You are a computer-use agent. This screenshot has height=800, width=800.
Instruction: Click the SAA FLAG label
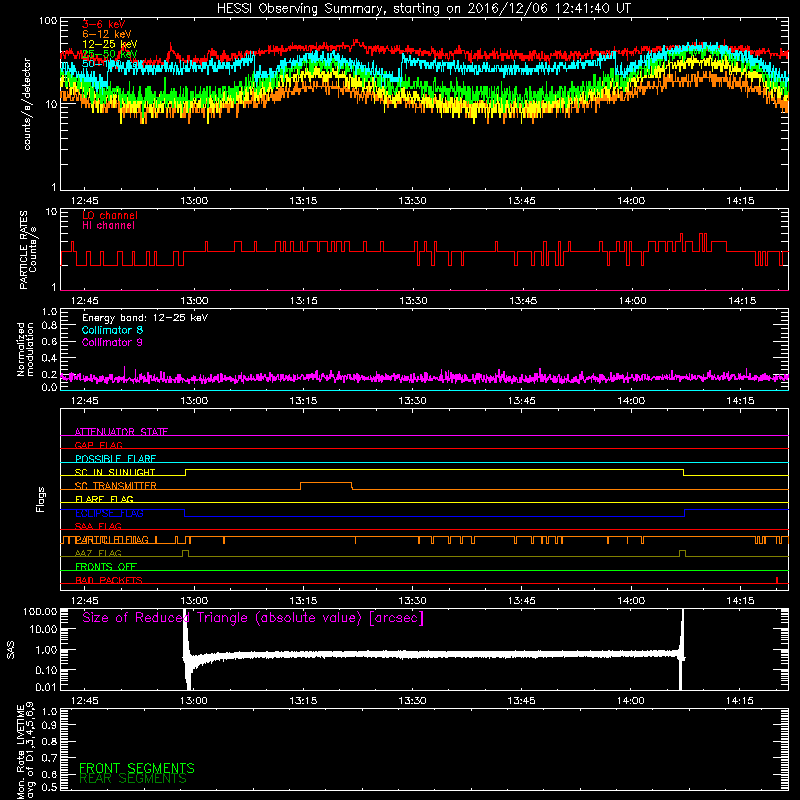[98, 526]
